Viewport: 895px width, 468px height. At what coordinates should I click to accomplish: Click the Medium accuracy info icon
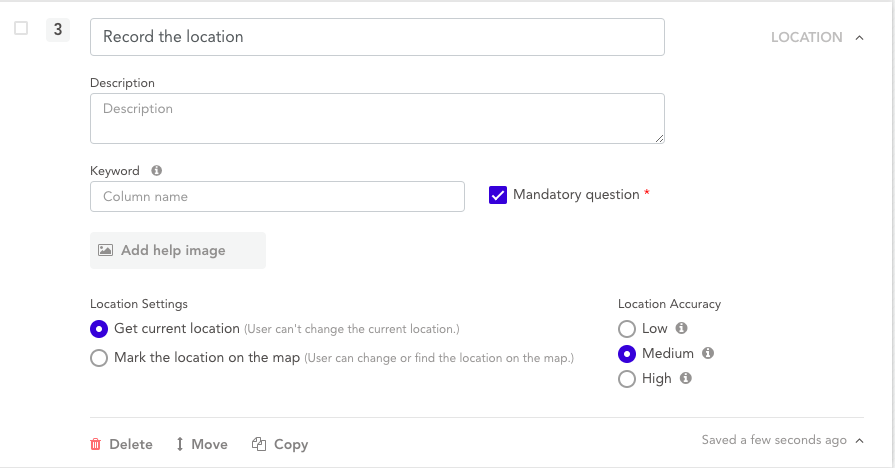tap(707, 353)
